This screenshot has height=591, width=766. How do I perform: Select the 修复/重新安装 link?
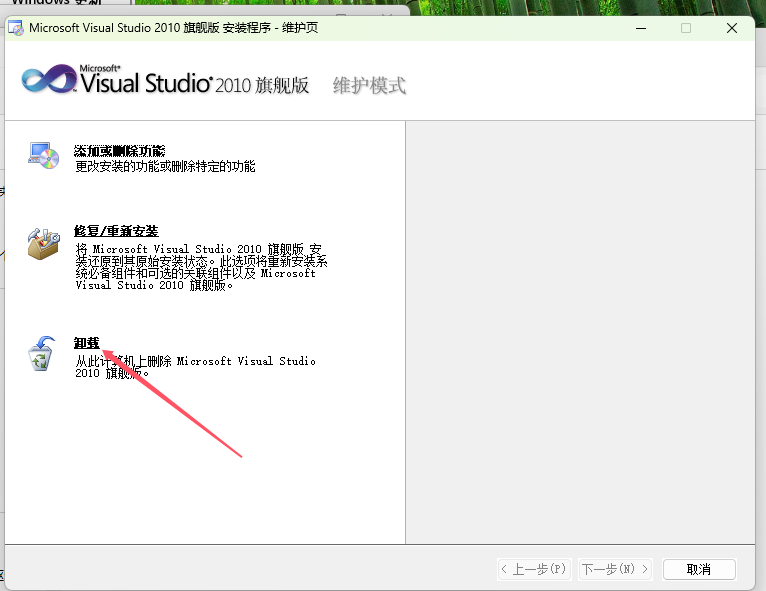[116, 231]
